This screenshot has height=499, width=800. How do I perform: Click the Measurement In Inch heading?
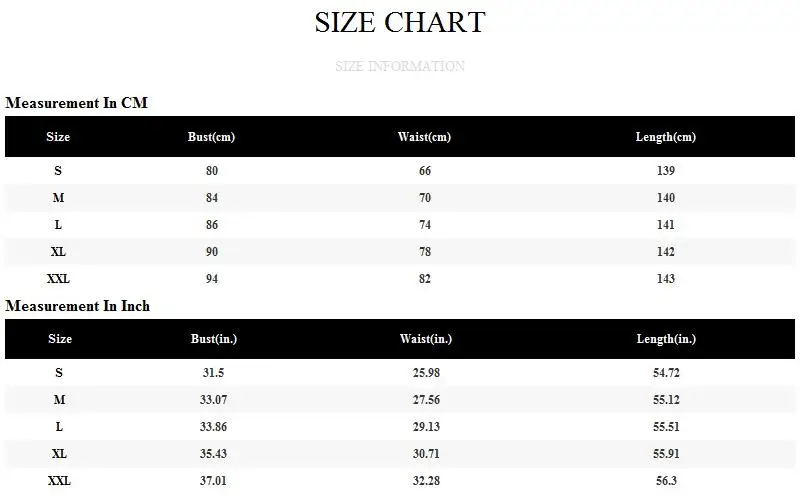click(78, 306)
